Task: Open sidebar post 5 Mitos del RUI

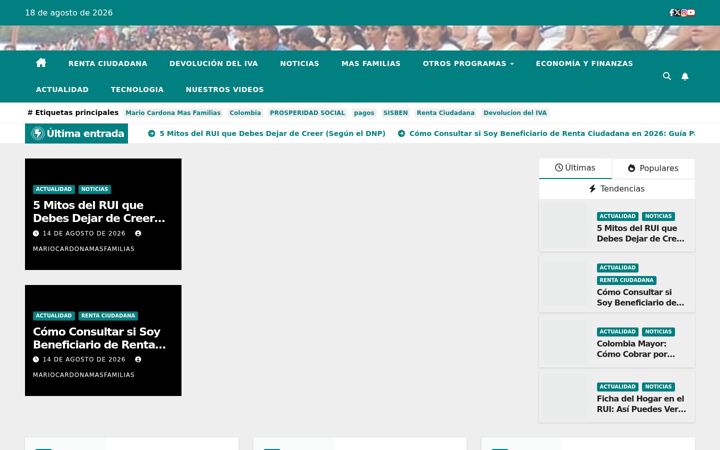Action: [641, 233]
